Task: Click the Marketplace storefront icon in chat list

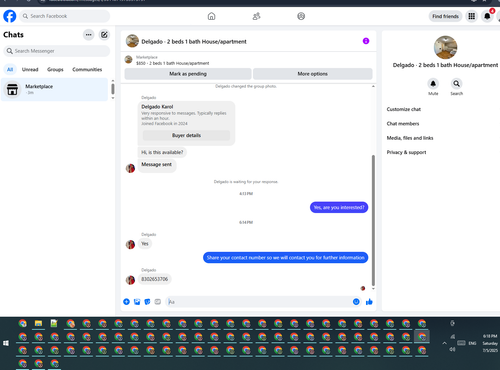Action: click(x=12, y=89)
